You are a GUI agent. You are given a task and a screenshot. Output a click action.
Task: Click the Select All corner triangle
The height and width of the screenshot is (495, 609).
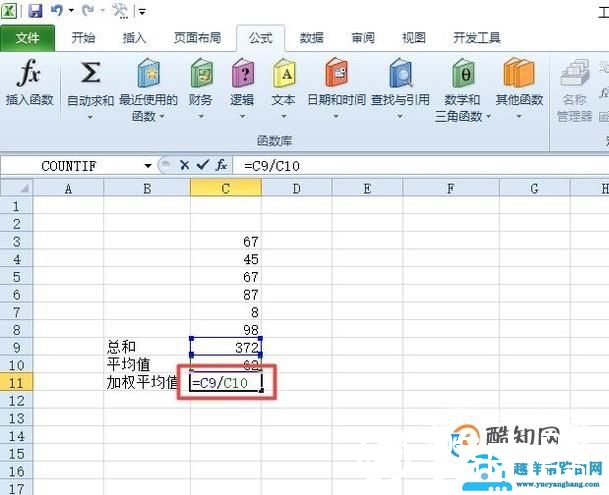pos(24,188)
